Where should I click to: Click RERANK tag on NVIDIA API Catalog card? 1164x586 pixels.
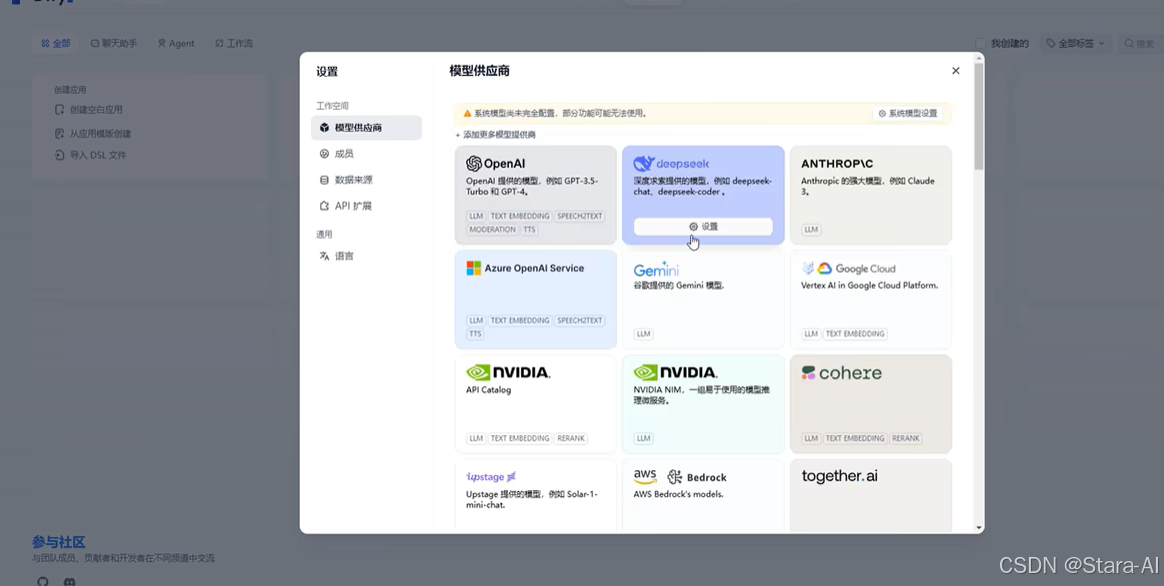coord(571,438)
